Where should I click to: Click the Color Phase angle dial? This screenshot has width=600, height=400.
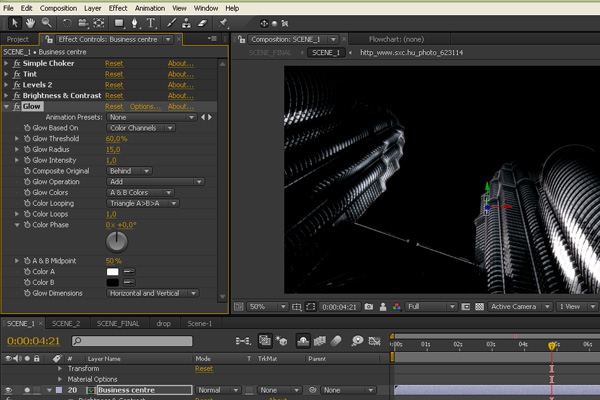[x=117, y=242]
